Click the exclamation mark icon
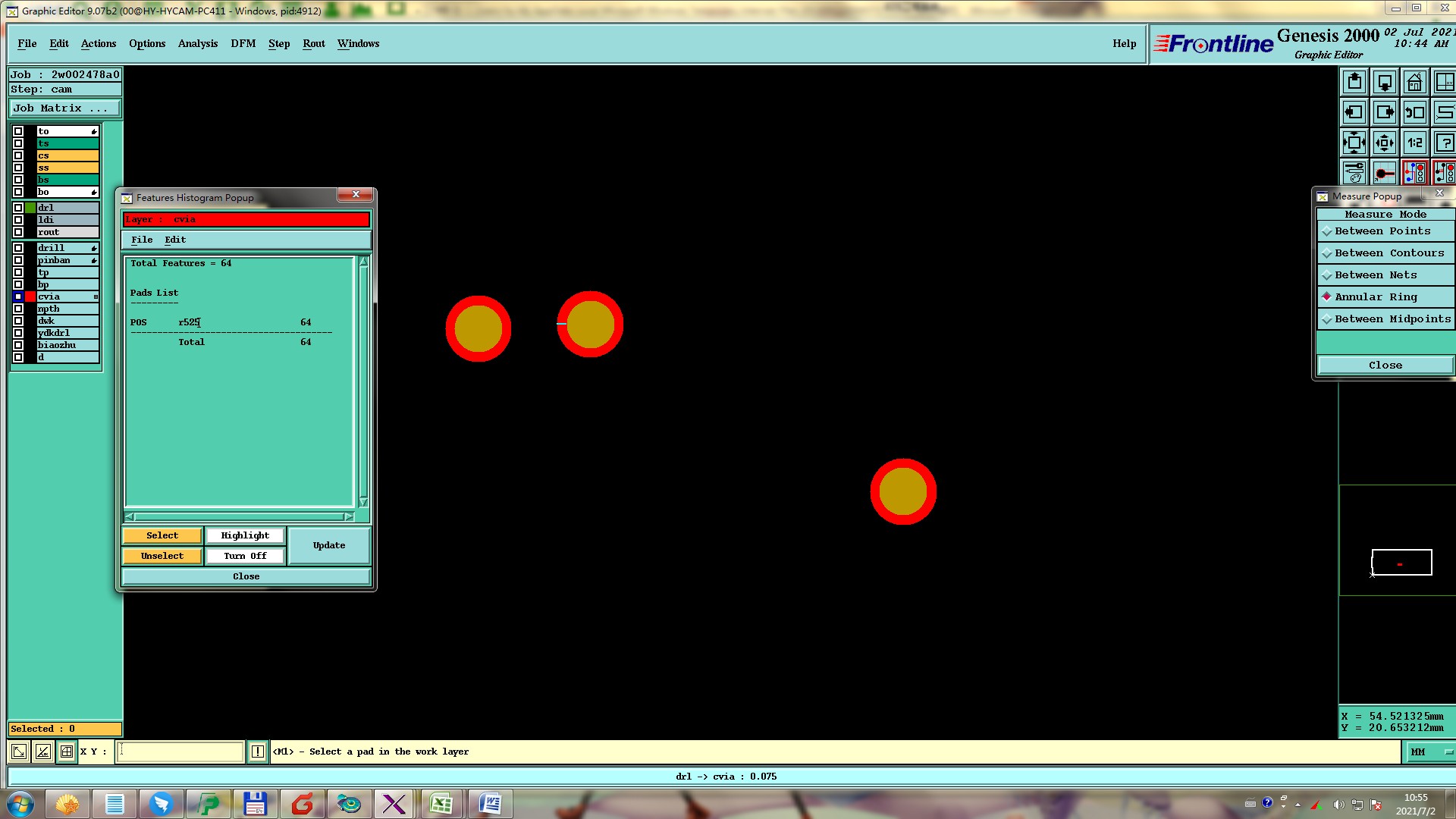1456x819 pixels. pyautogui.click(x=258, y=752)
